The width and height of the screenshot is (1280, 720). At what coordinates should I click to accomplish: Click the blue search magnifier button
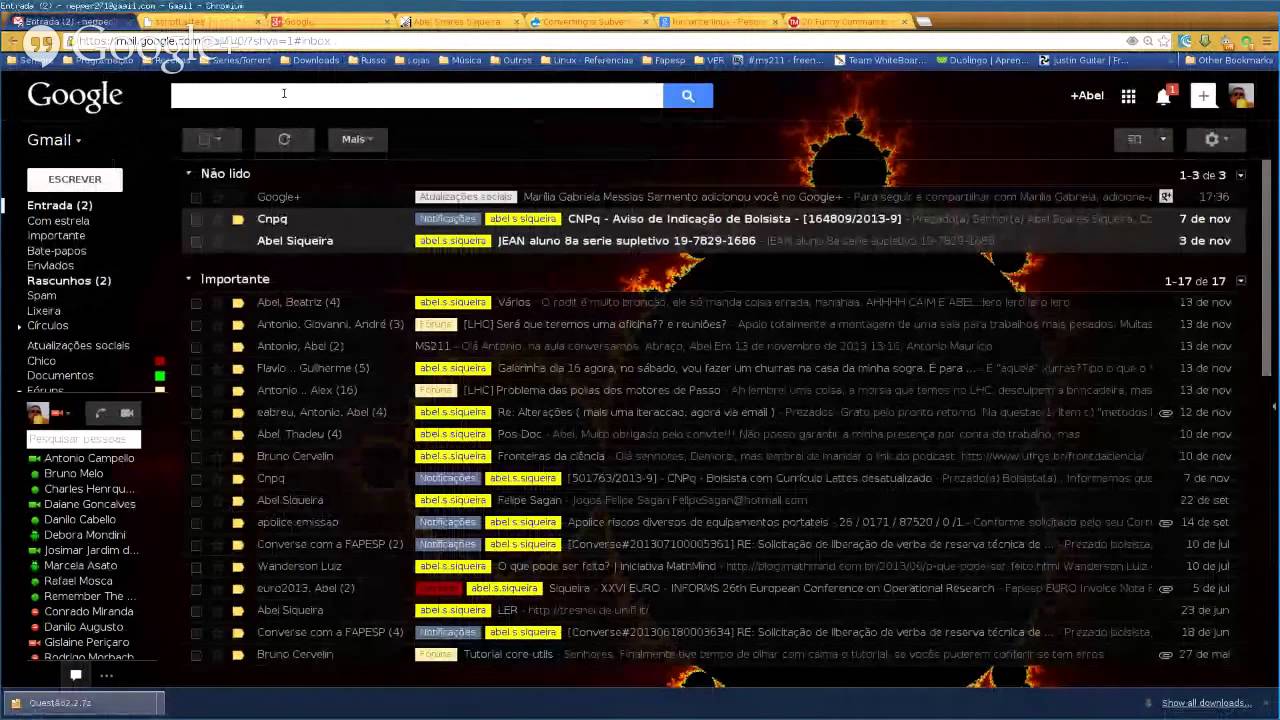[687, 95]
